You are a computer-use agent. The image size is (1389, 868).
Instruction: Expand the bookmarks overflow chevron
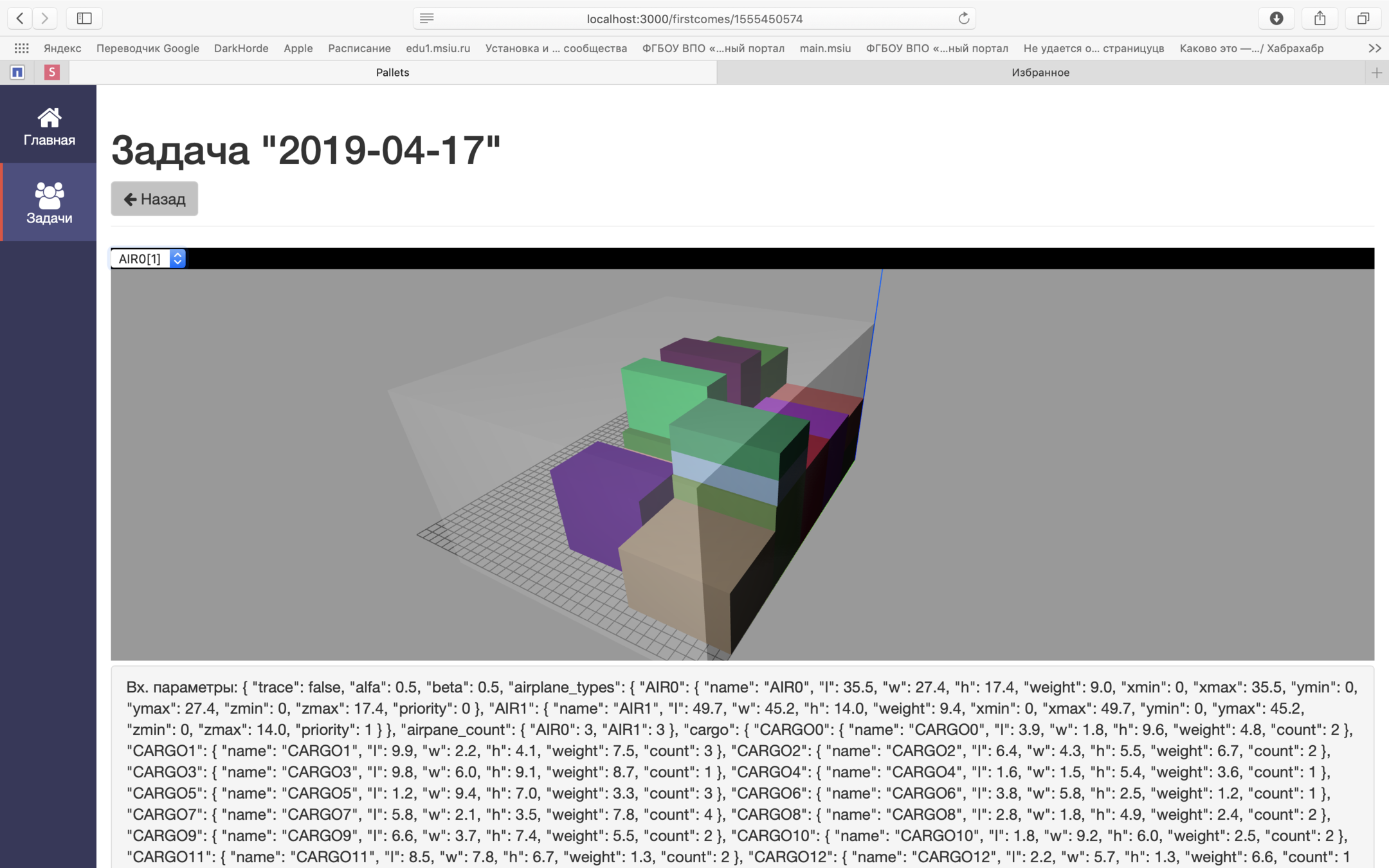(1374, 48)
